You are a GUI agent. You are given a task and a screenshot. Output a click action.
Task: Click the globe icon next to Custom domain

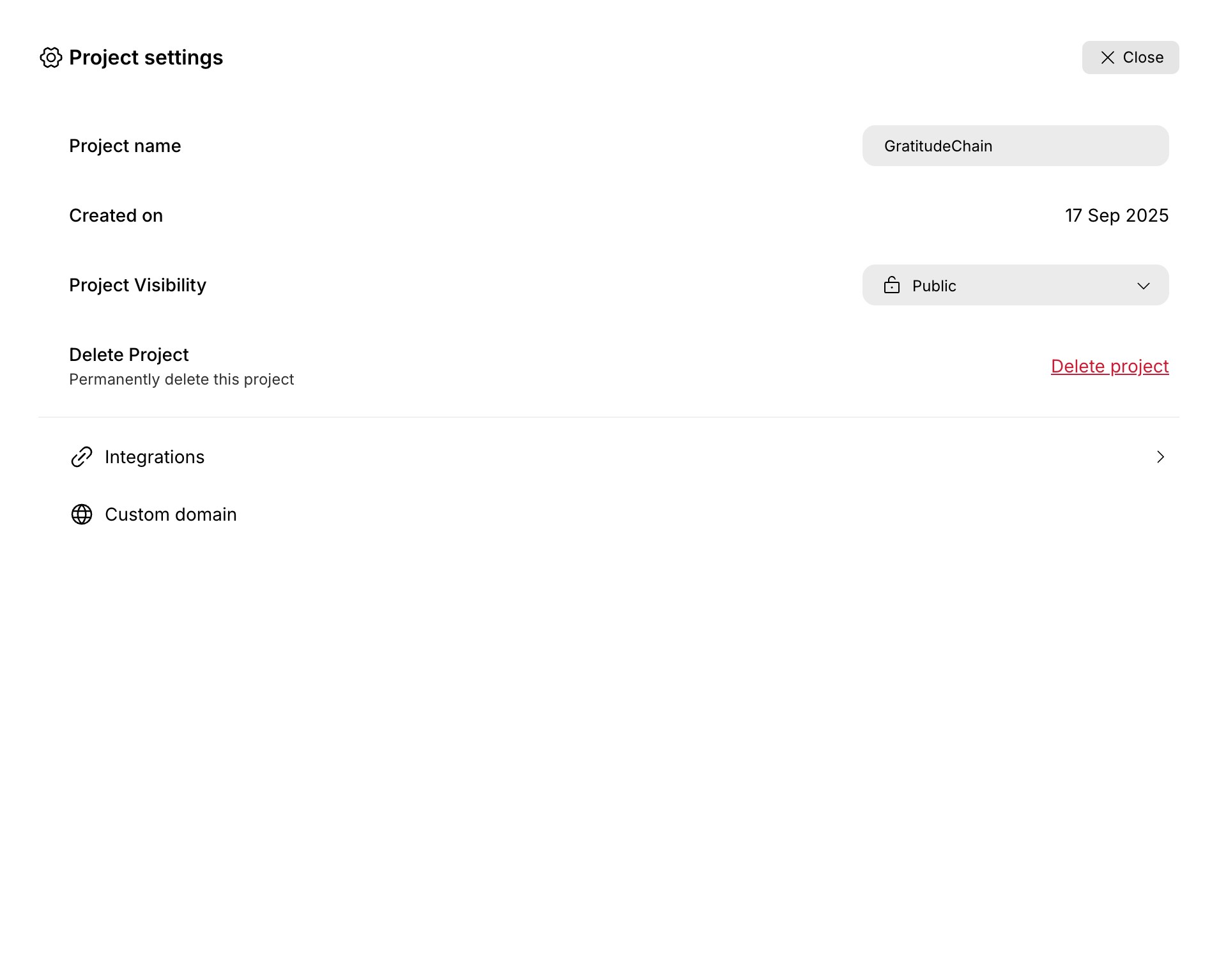point(82,514)
